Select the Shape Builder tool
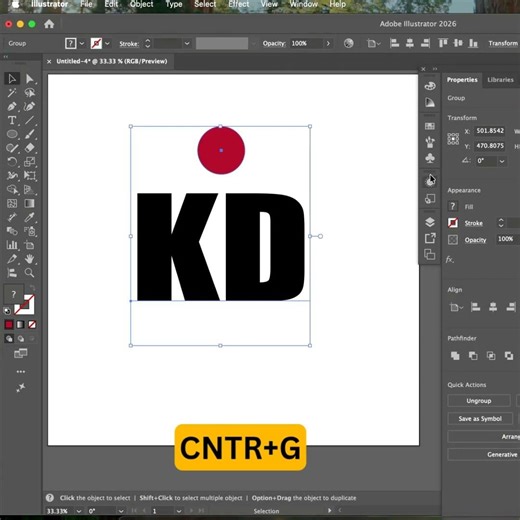The height and width of the screenshot is (520, 520). coord(12,189)
